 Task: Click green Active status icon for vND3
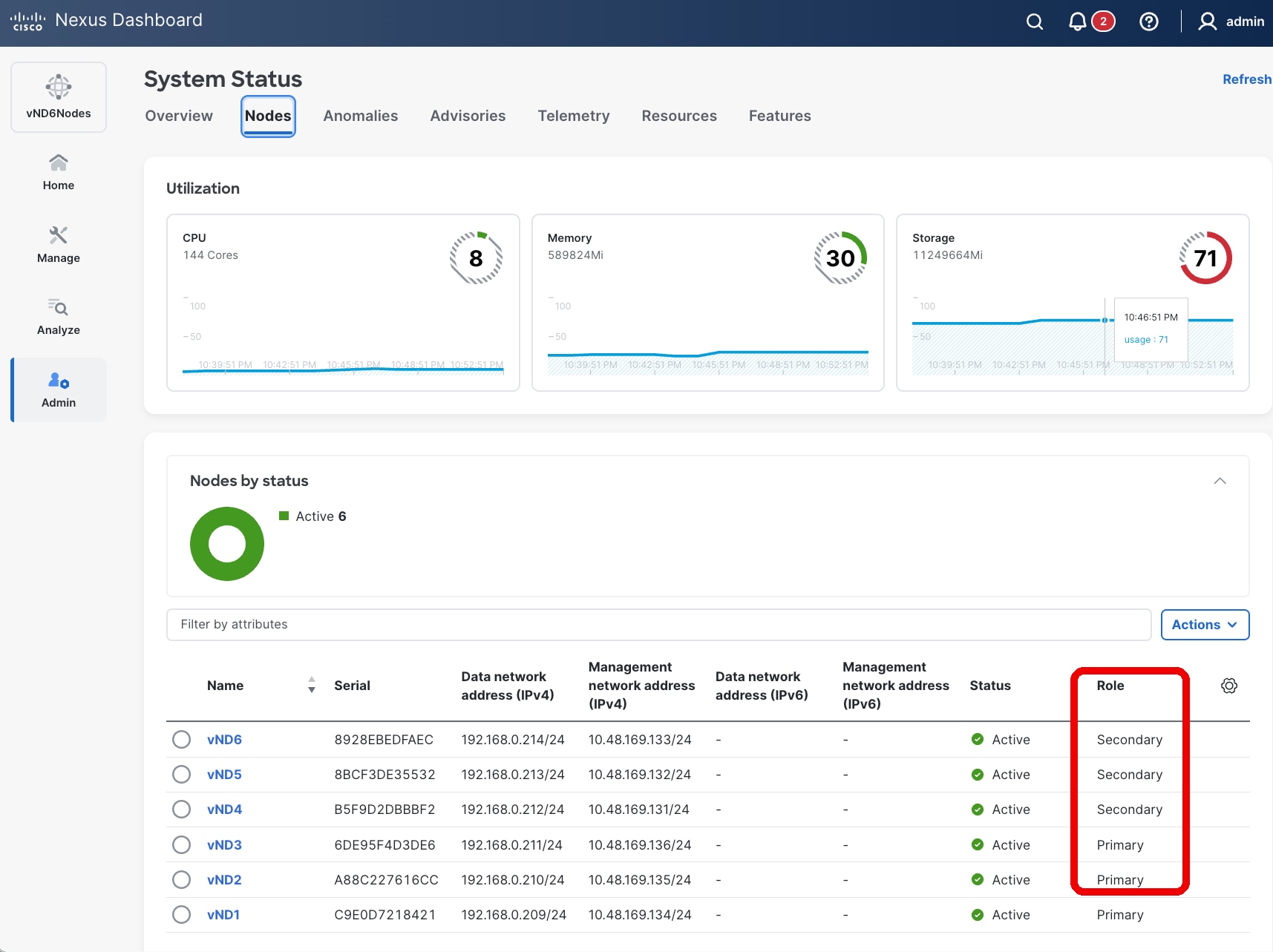point(978,844)
